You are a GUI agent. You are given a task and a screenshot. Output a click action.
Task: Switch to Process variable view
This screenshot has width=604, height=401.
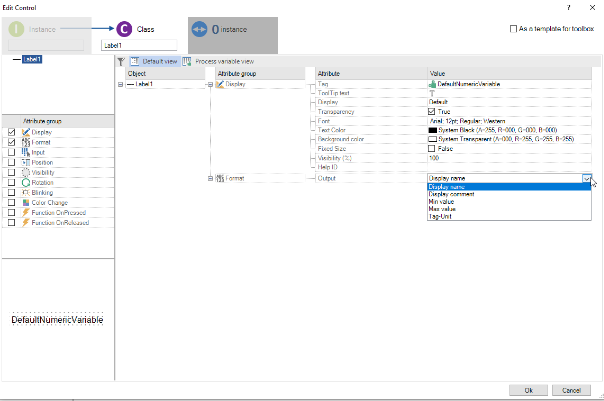(x=218, y=62)
